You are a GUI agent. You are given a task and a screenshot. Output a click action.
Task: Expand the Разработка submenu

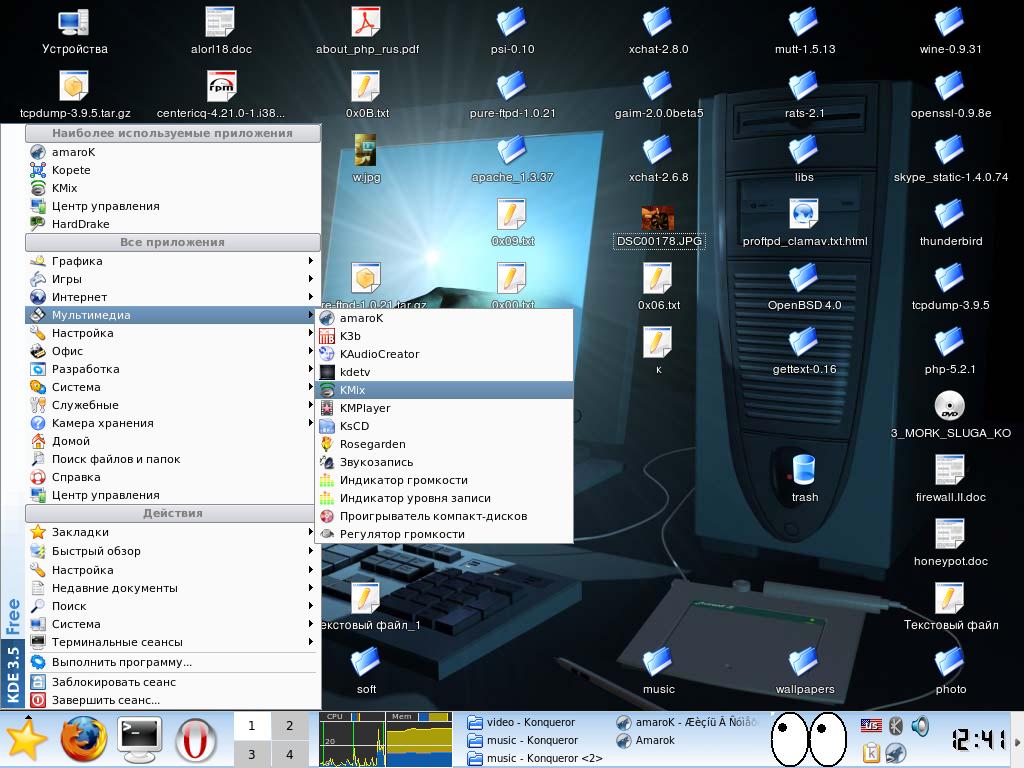click(172, 369)
